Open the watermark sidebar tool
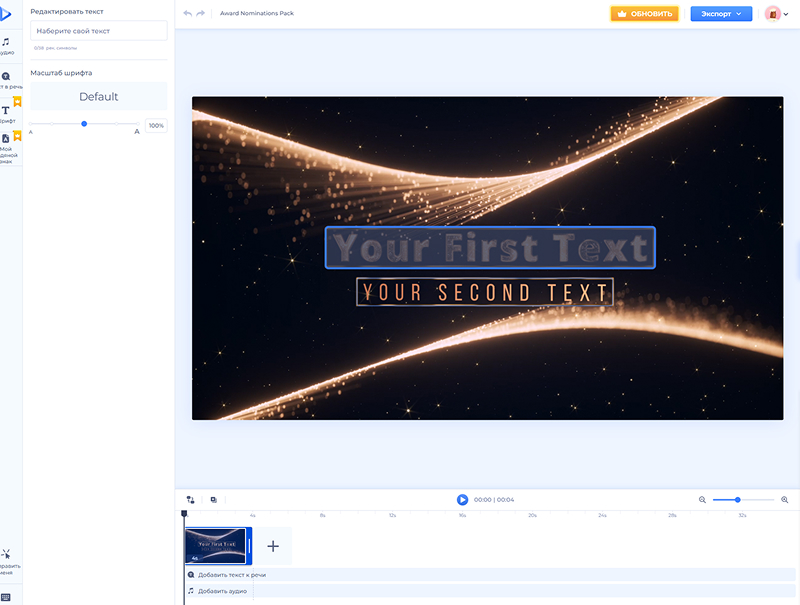This screenshot has width=800, height=605. [7, 146]
